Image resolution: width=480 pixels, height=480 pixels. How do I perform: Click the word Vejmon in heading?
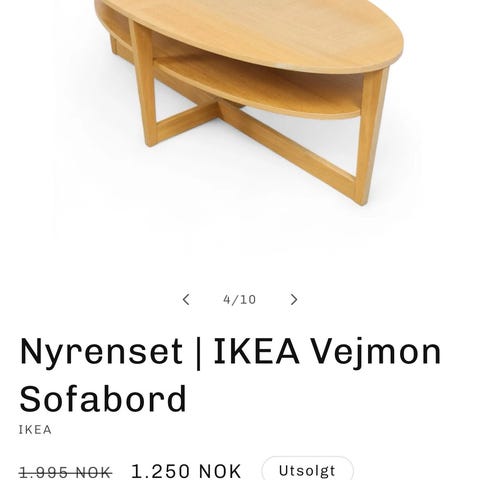[x=376, y=353]
